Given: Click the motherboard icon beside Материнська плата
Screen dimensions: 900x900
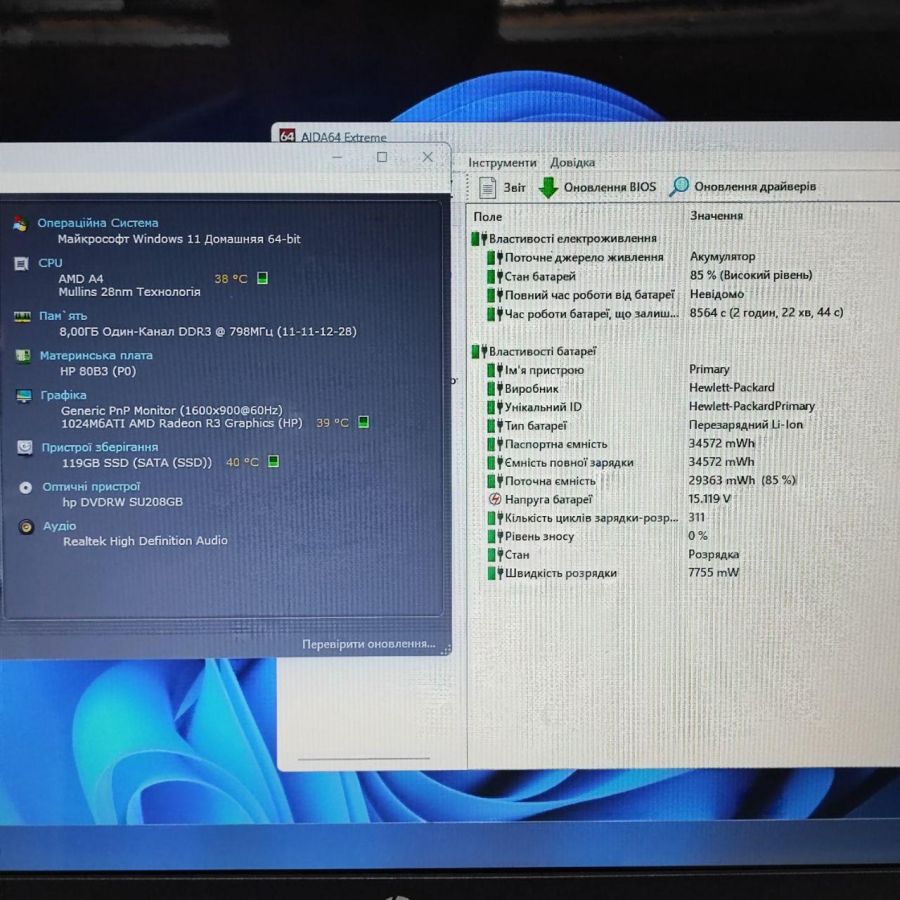Looking at the screenshot, I should click(23, 356).
